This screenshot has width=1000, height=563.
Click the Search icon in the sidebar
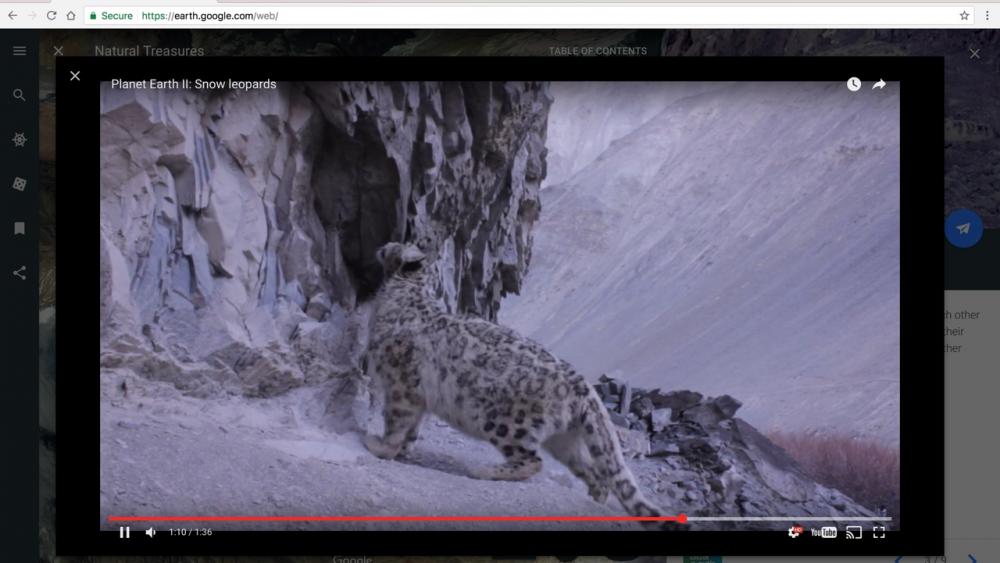click(x=19, y=95)
